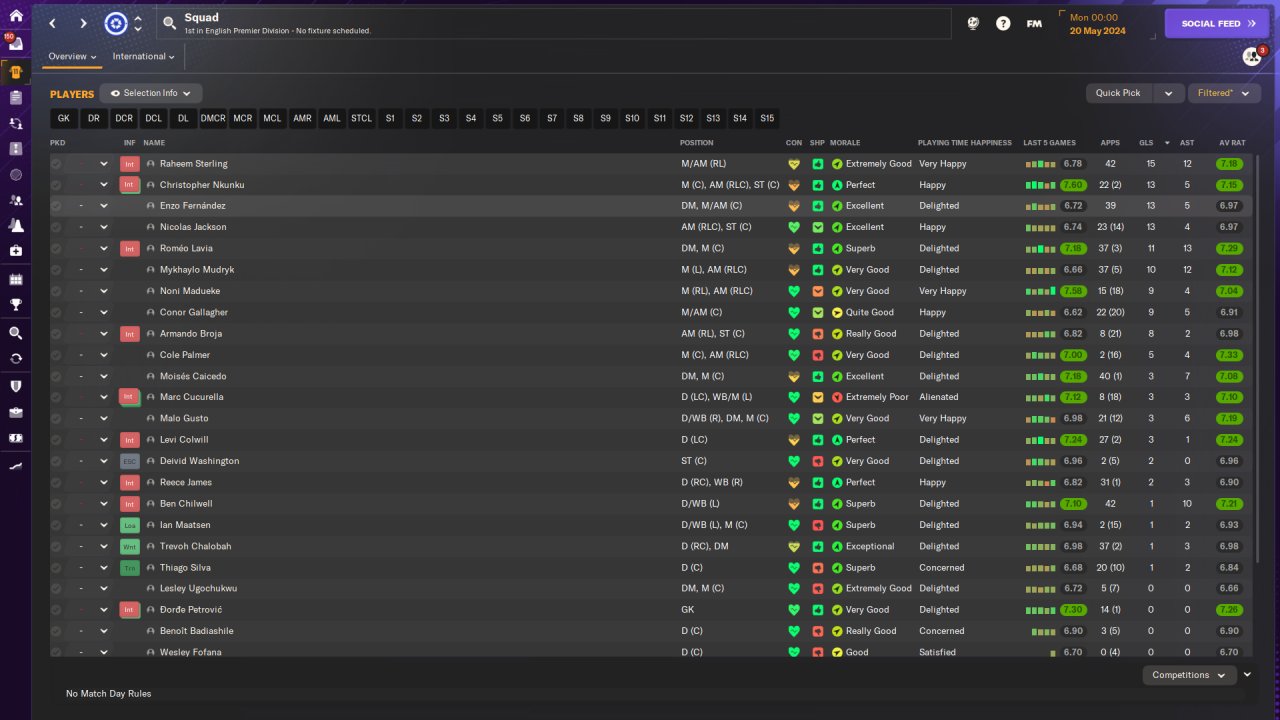Sort by the MORALE column header

coord(845,143)
